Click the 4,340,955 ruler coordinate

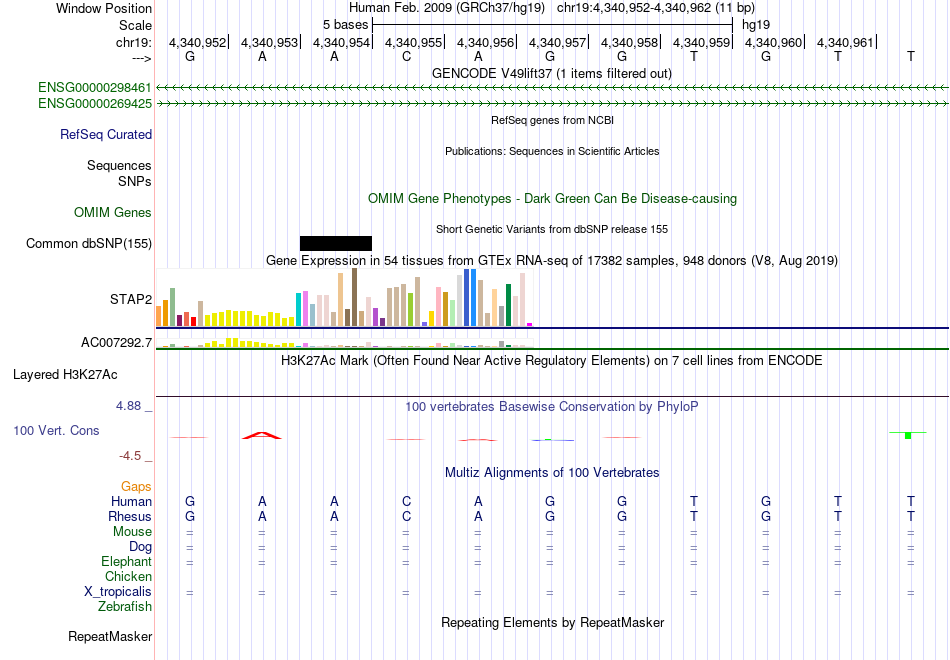(x=413, y=42)
